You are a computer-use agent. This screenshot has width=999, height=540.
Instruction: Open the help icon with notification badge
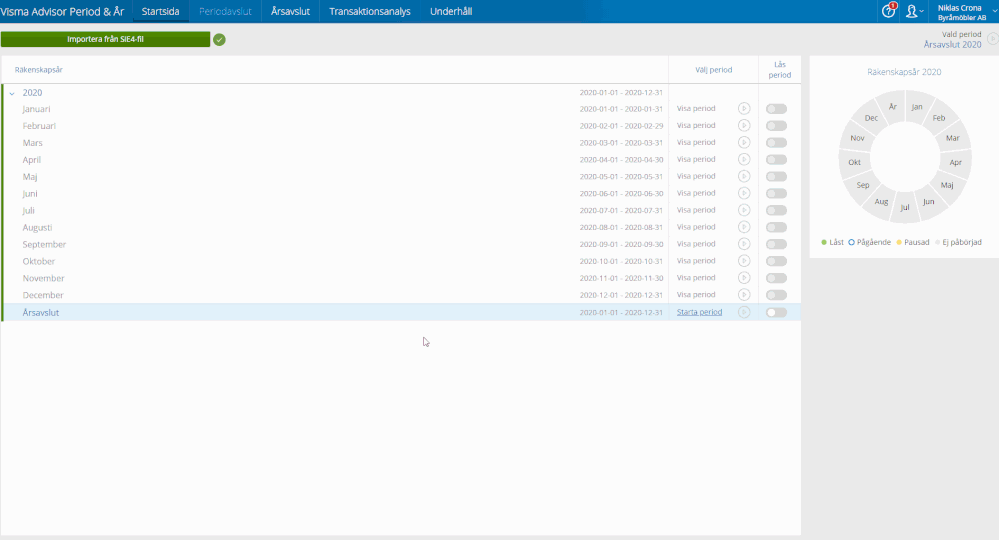pyautogui.click(x=888, y=11)
